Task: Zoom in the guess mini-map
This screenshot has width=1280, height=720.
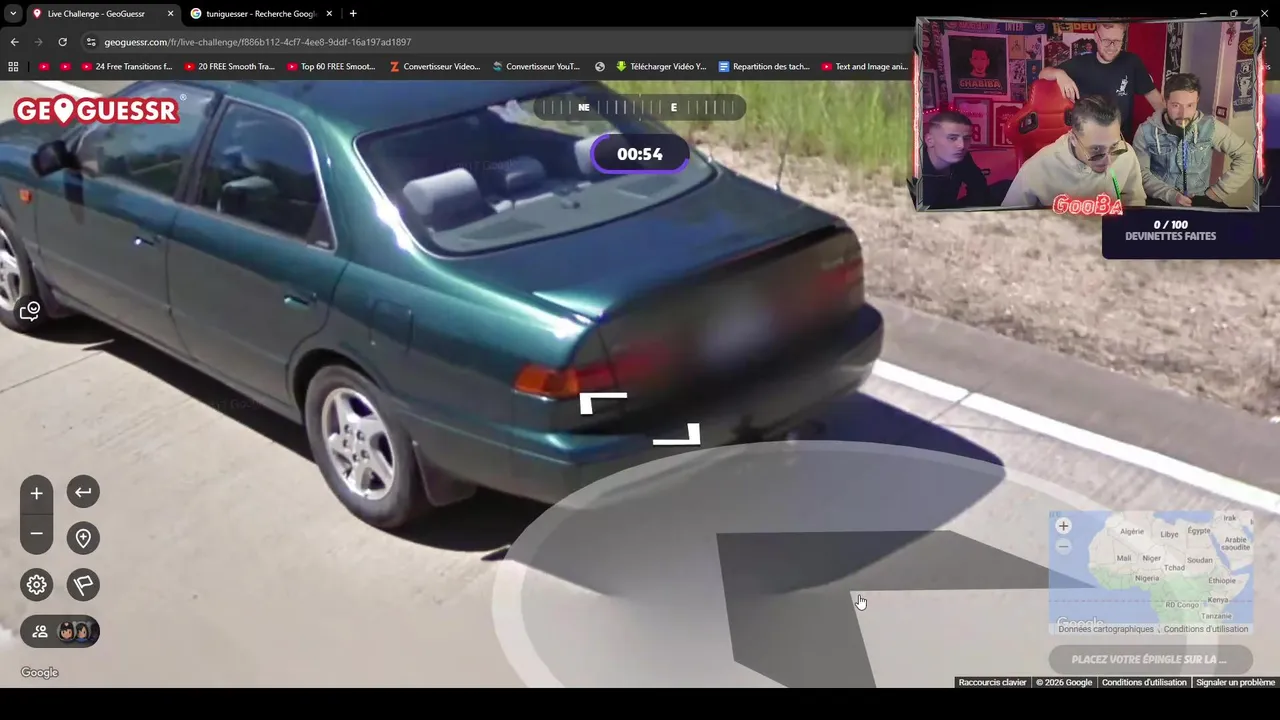Action: (x=1063, y=526)
